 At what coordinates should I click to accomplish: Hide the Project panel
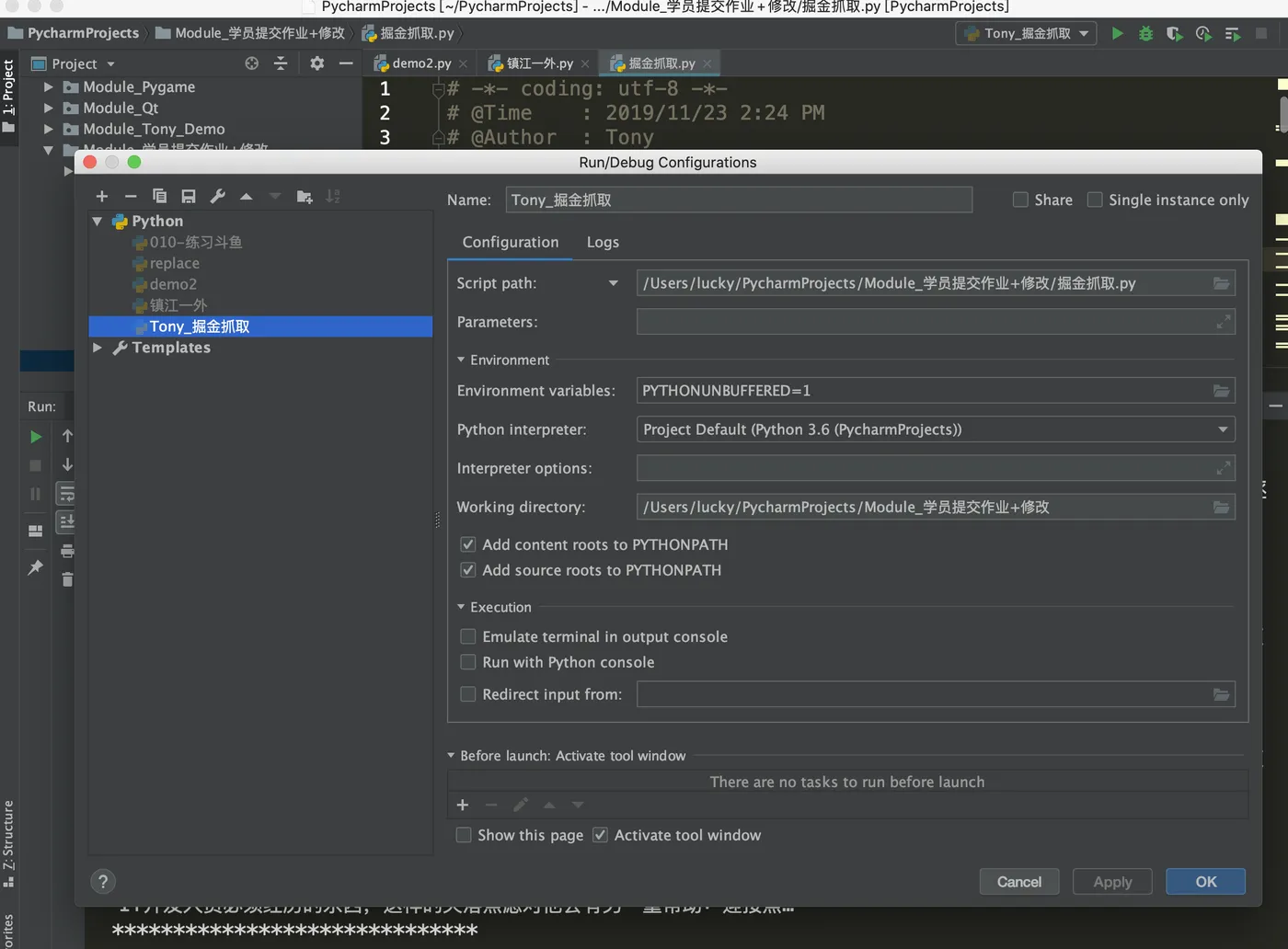click(346, 63)
